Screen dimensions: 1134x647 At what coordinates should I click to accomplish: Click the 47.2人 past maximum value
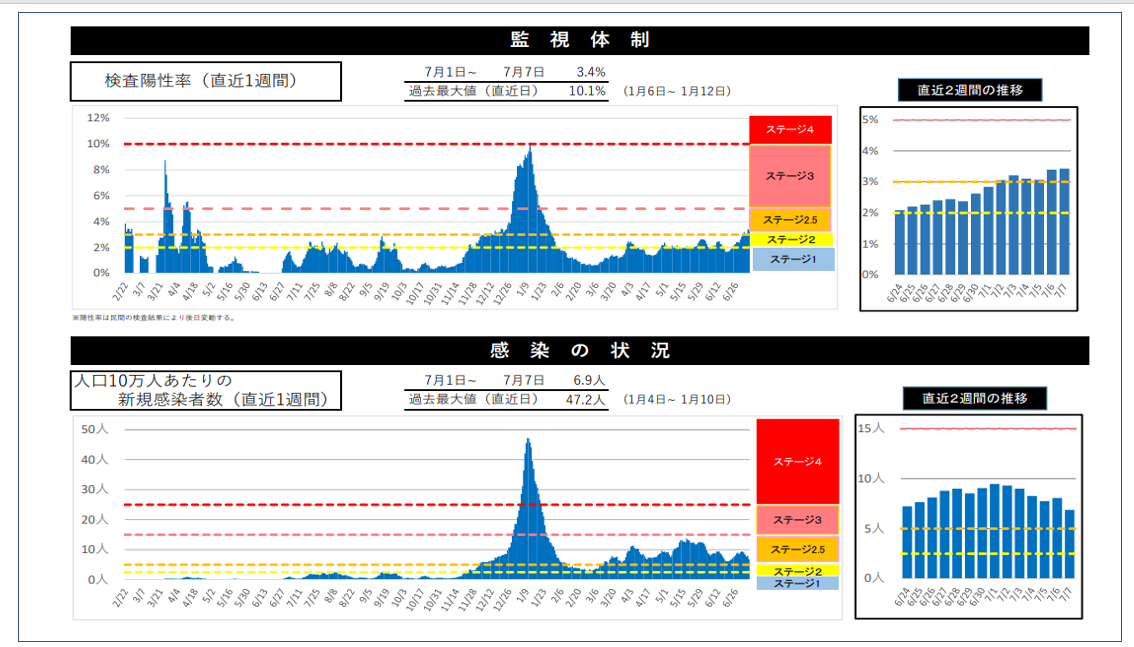point(586,399)
